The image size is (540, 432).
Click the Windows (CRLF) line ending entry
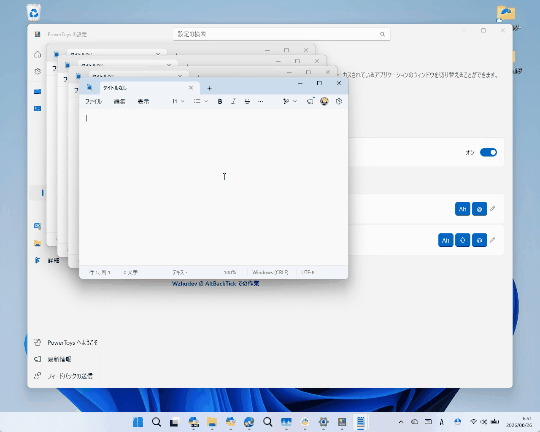270,272
